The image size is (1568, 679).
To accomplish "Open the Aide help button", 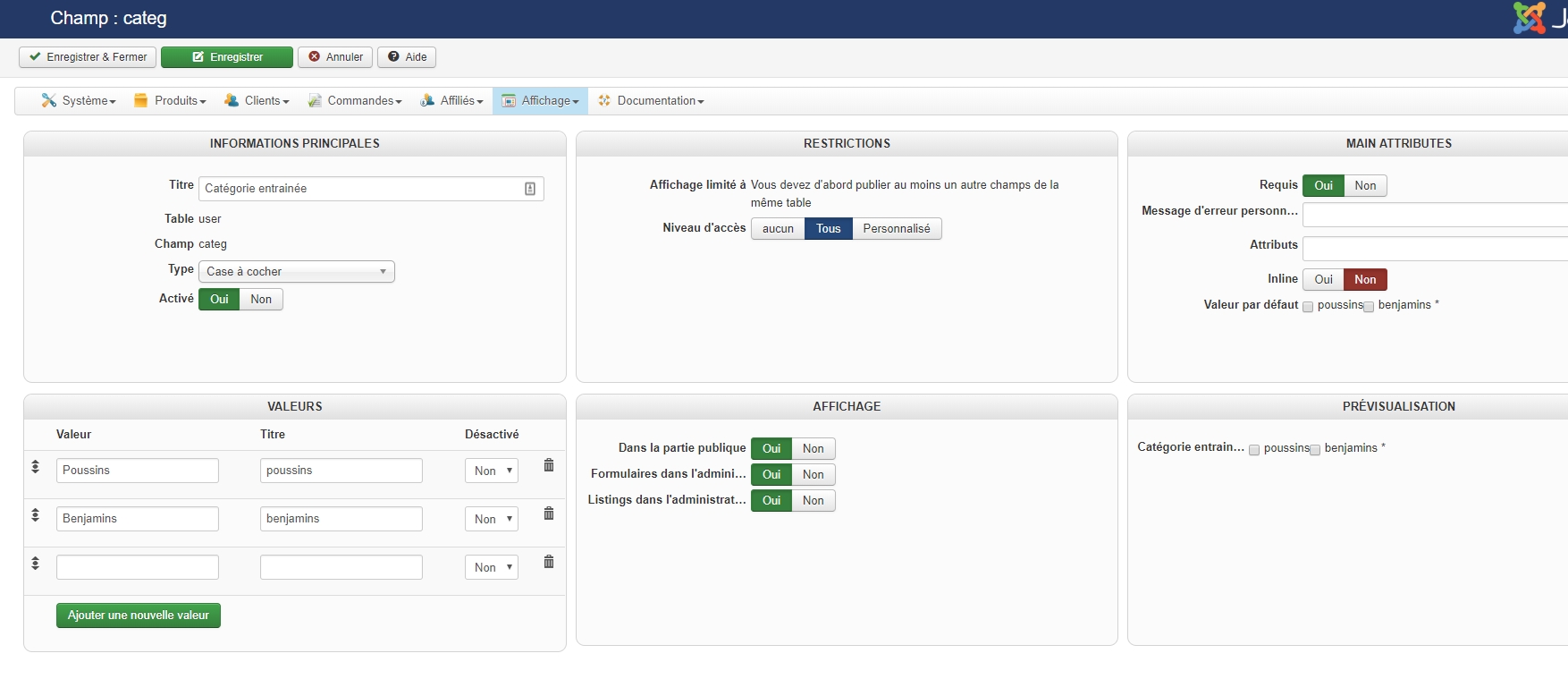I will pyautogui.click(x=407, y=57).
